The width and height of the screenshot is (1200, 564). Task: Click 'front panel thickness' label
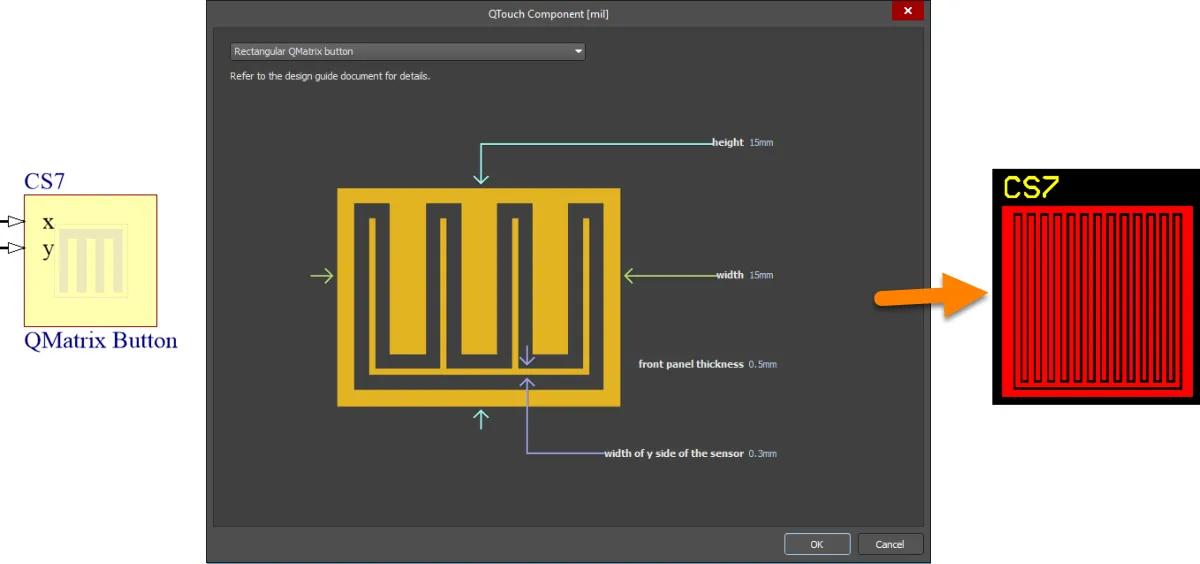(691, 365)
